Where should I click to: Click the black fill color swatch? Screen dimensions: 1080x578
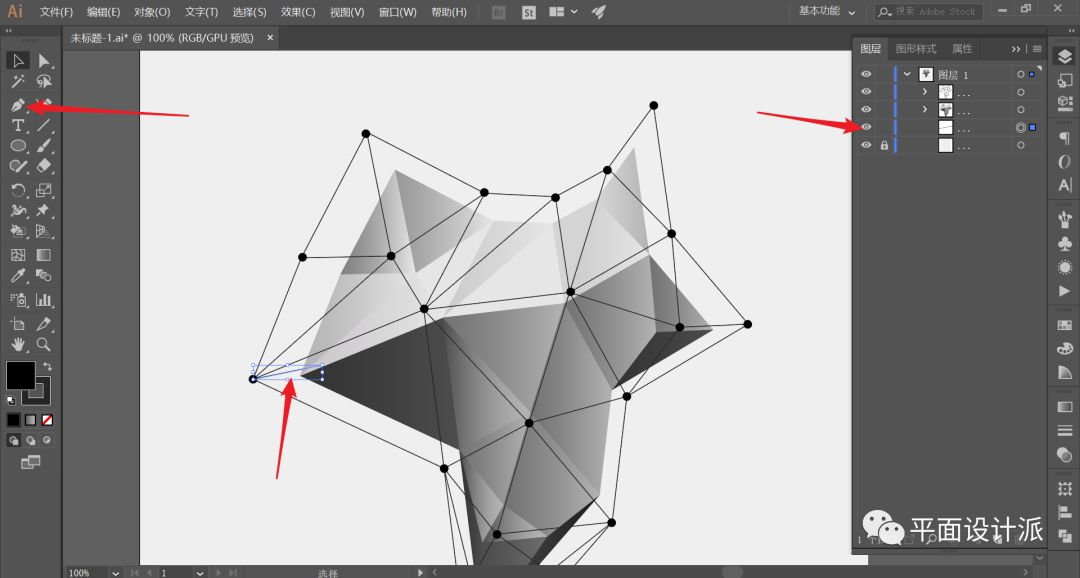click(20, 375)
